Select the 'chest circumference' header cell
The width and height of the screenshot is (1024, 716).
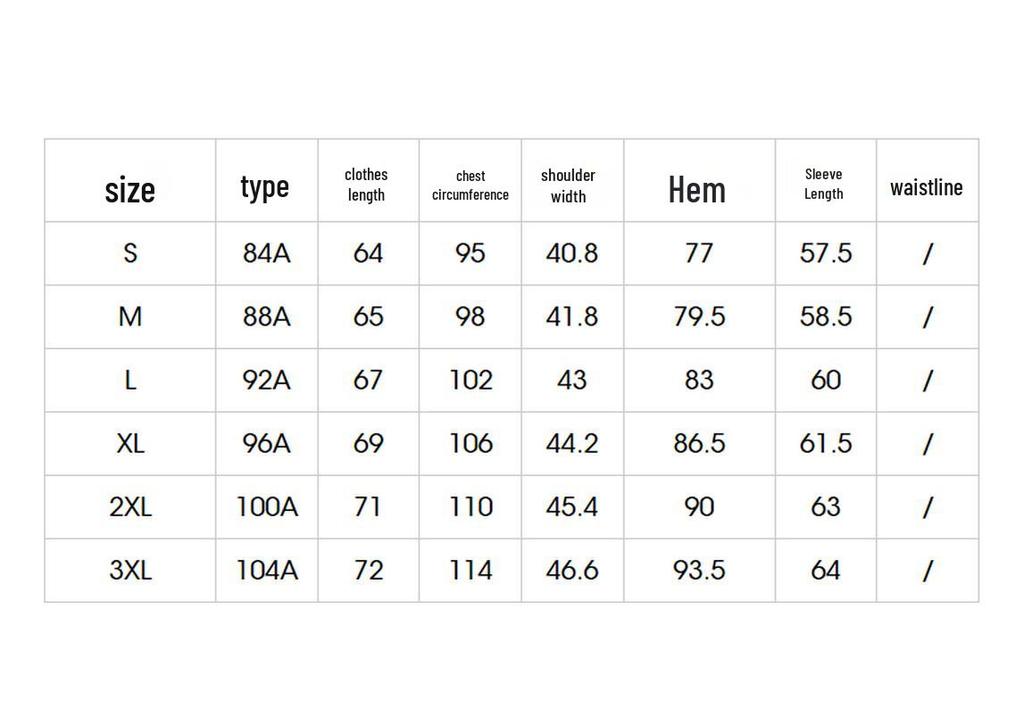point(470,186)
